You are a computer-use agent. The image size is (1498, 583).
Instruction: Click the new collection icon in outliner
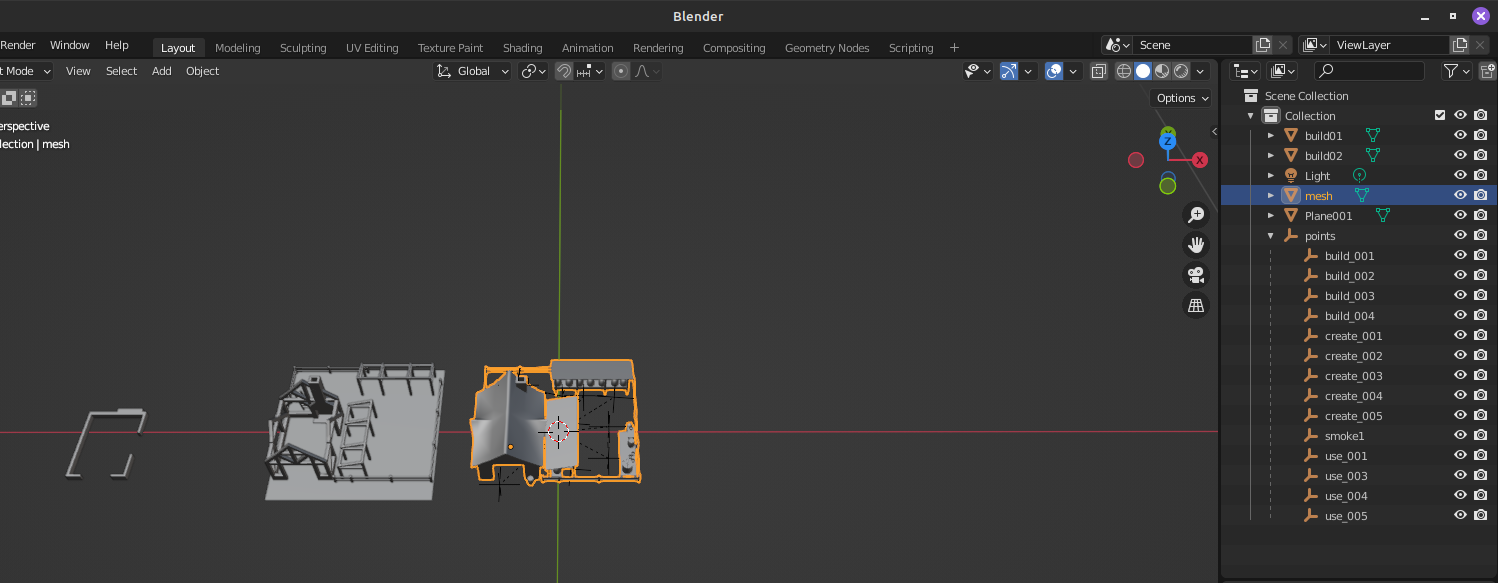(x=1487, y=71)
